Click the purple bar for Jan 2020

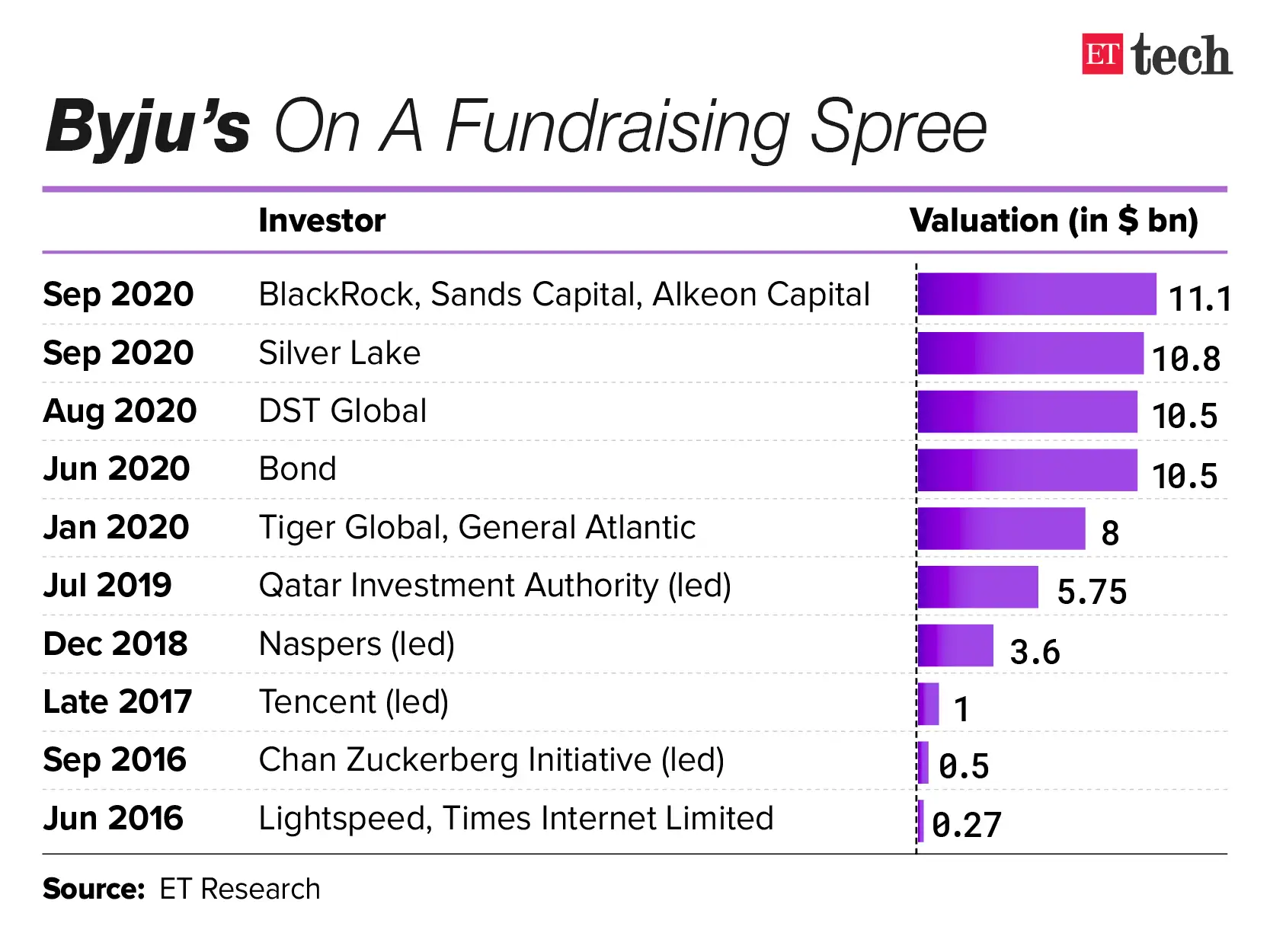[x=1000, y=529]
